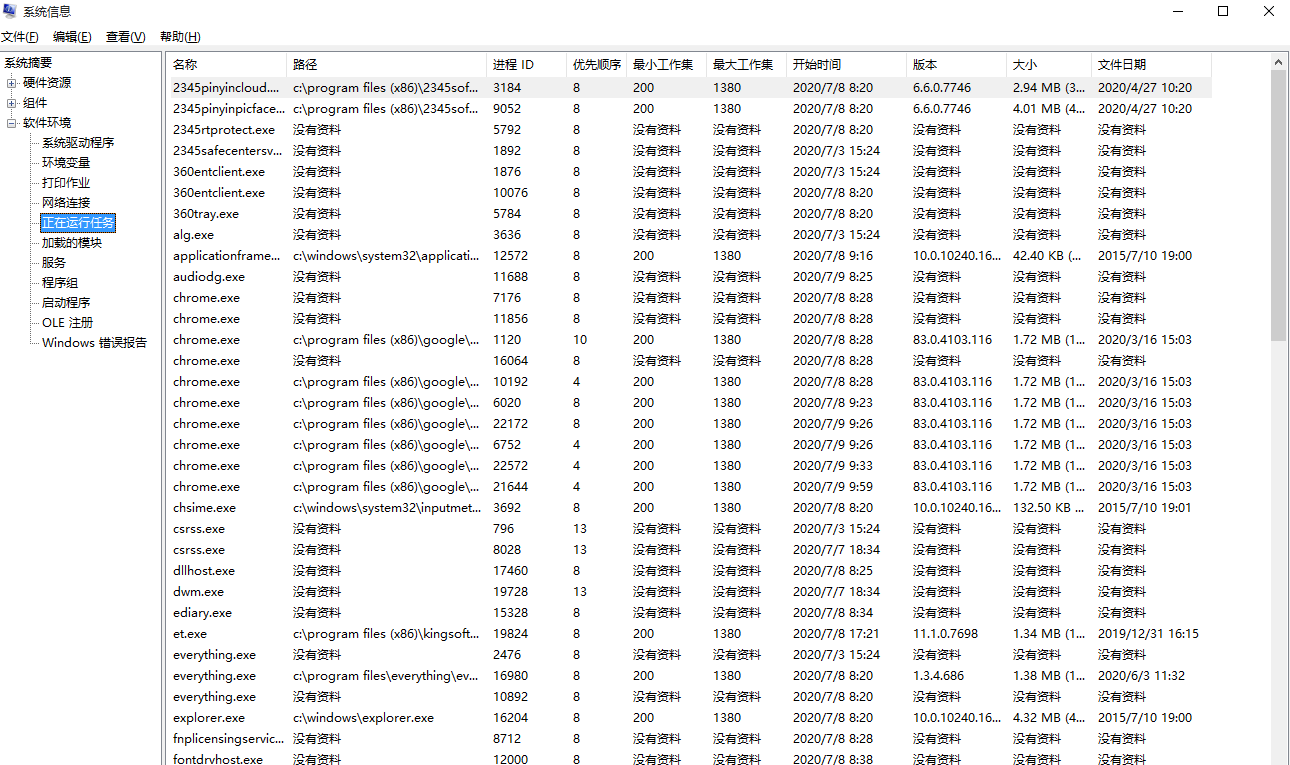The image size is (1290, 765).
Task: Select OLE 注册 in the tree
Action: [68, 323]
